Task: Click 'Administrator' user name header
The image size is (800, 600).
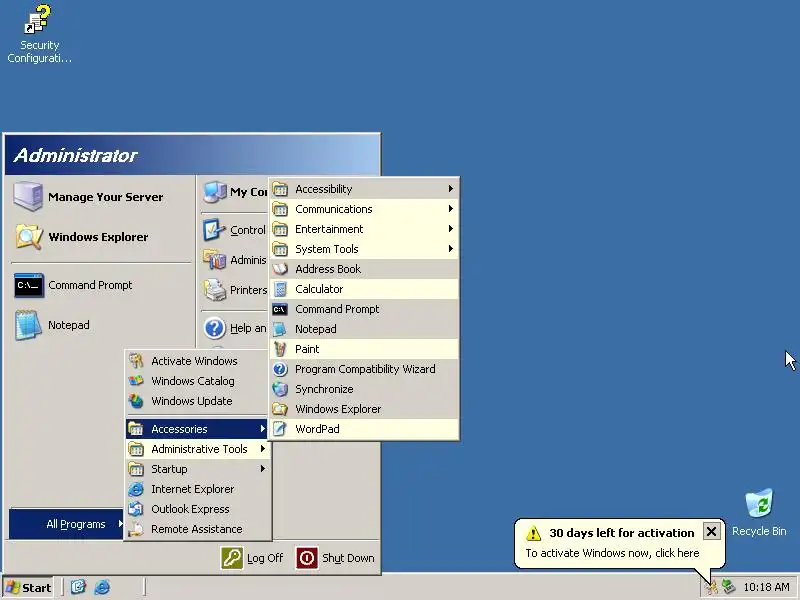Action: [76, 155]
